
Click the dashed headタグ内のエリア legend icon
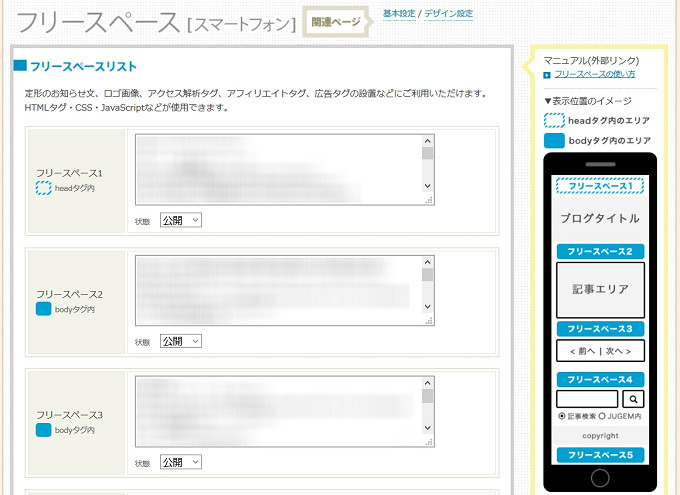pyautogui.click(x=554, y=121)
